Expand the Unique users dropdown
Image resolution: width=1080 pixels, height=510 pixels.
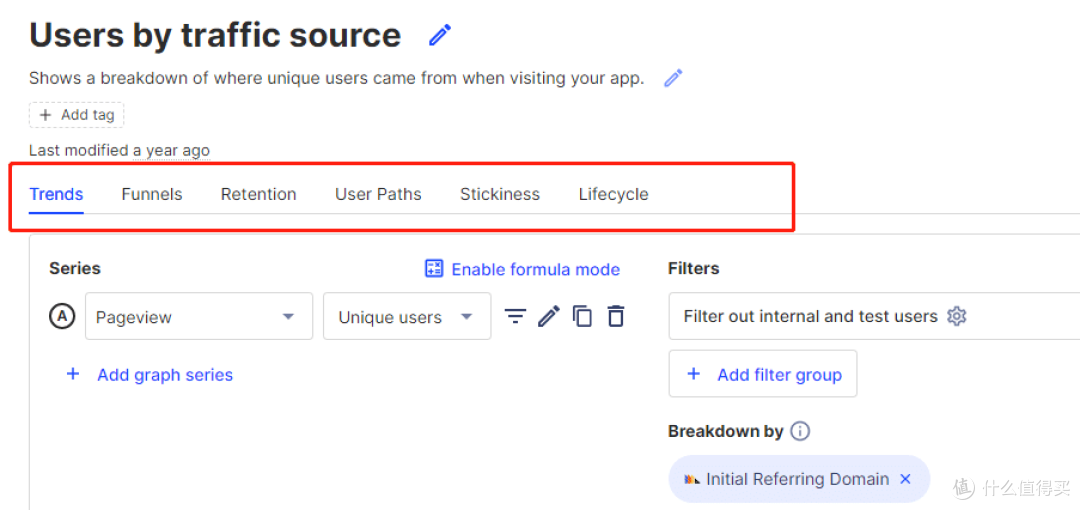point(406,317)
